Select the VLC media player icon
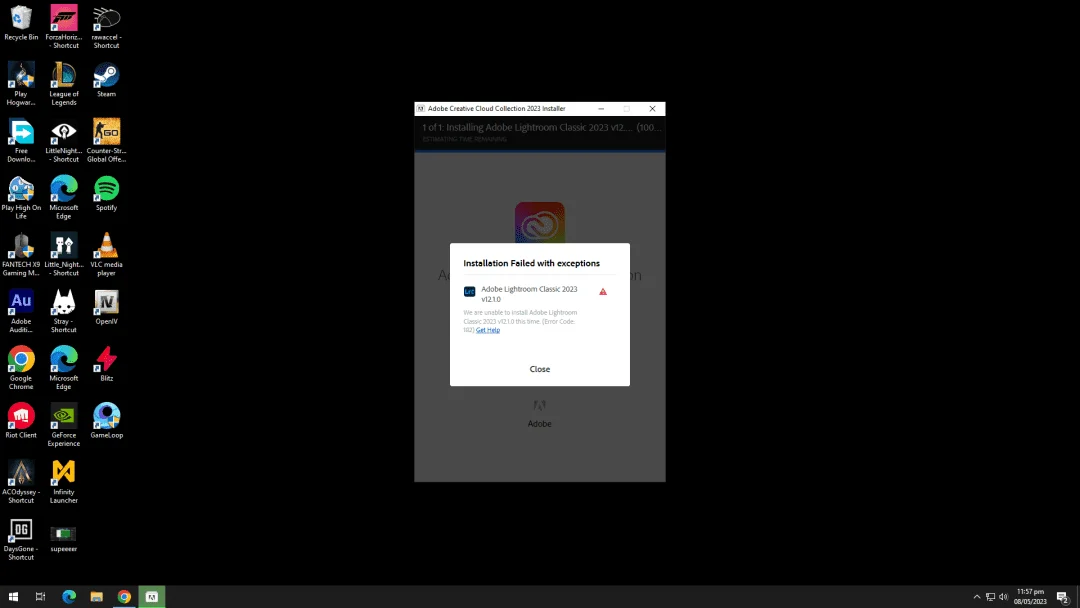This screenshot has width=1080, height=608. point(106,254)
